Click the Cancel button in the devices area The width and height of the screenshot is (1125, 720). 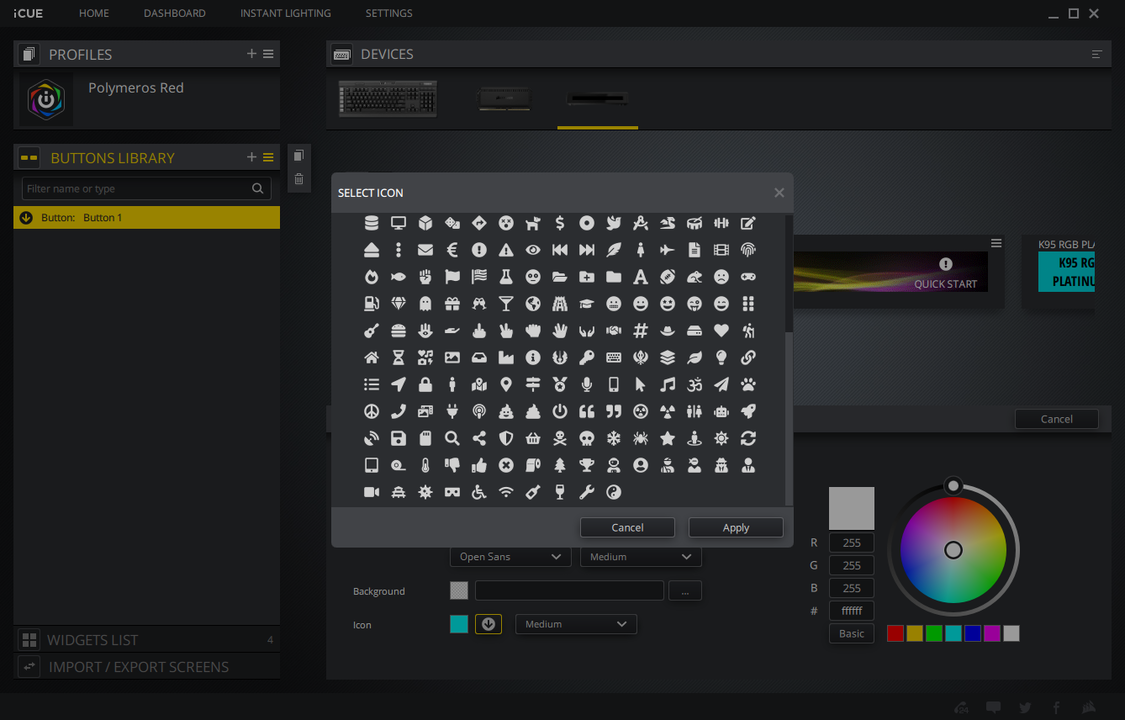pyautogui.click(x=1056, y=419)
